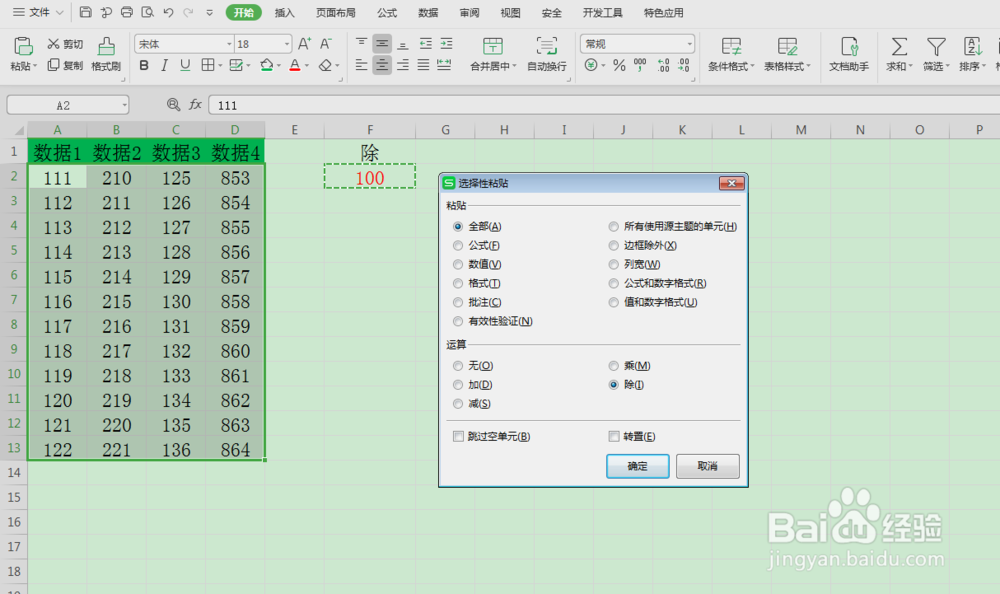Click the Save icon in quick access toolbar
Viewport: 1000px width, 594px height.
85,12
